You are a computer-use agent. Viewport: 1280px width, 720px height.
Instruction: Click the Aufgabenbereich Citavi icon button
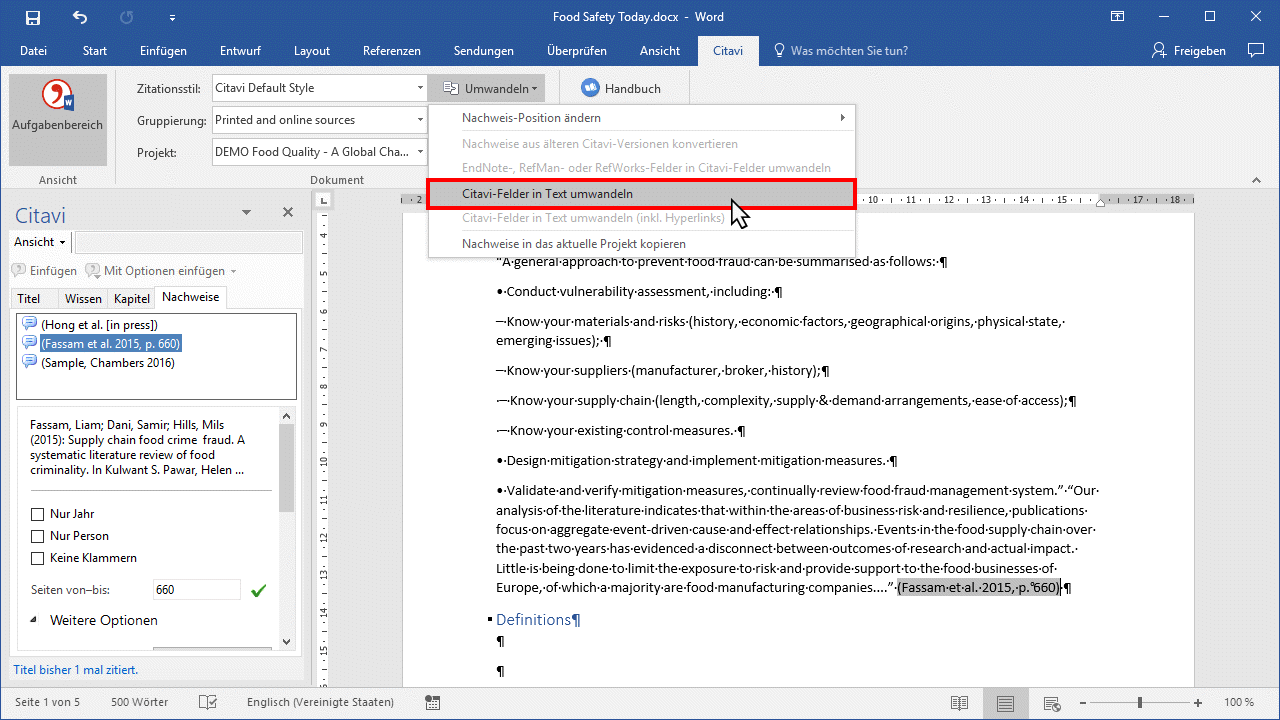(57, 110)
